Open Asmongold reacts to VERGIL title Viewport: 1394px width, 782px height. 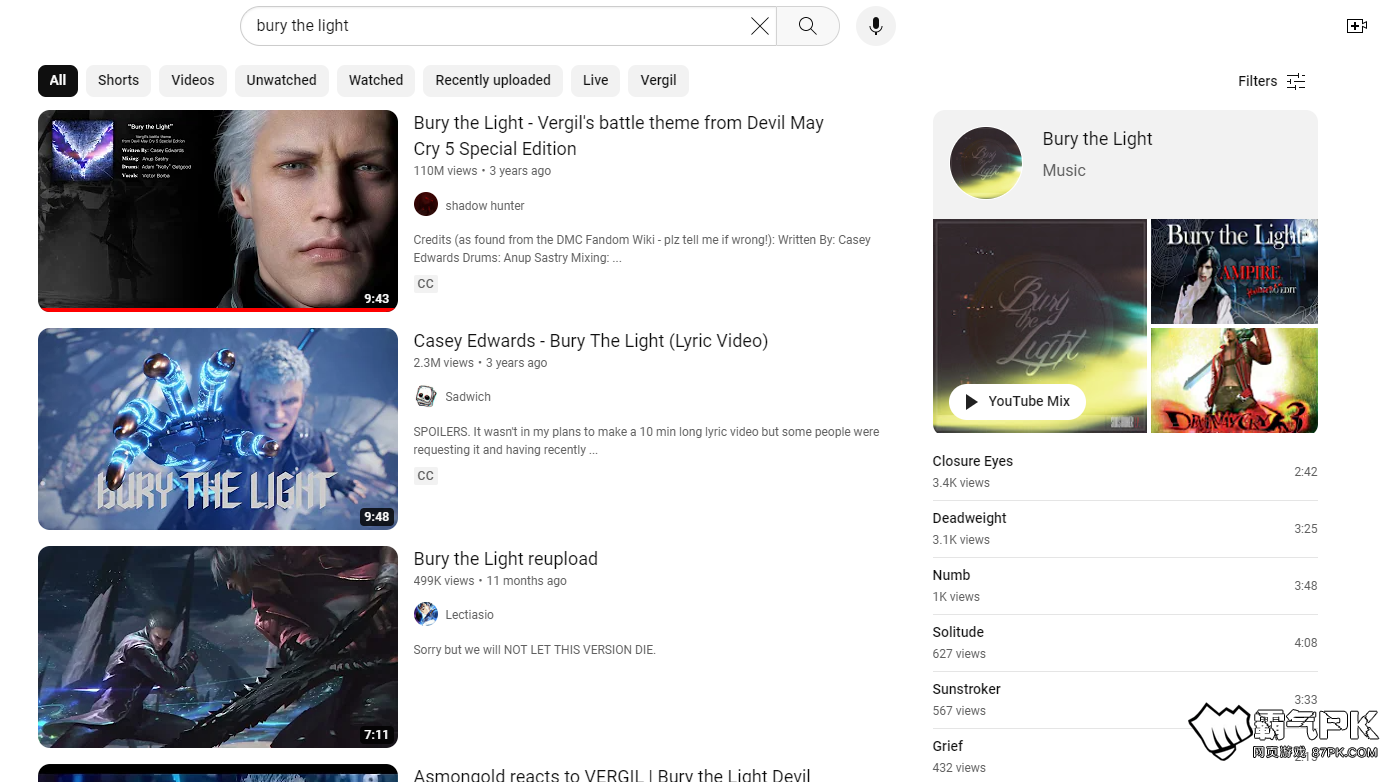click(x=612, y=774)
